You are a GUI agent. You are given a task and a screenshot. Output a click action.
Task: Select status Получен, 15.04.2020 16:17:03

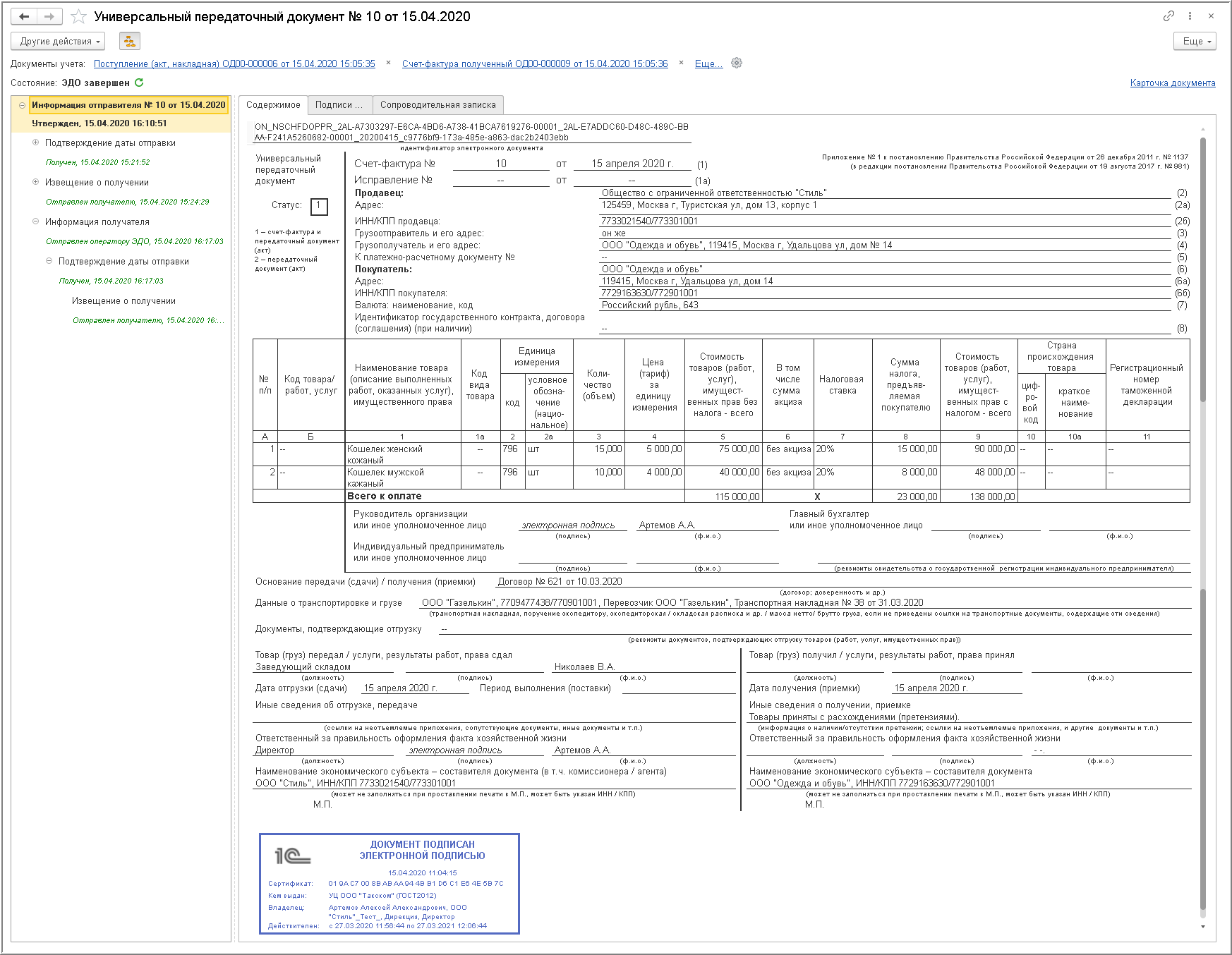(111, 281)
